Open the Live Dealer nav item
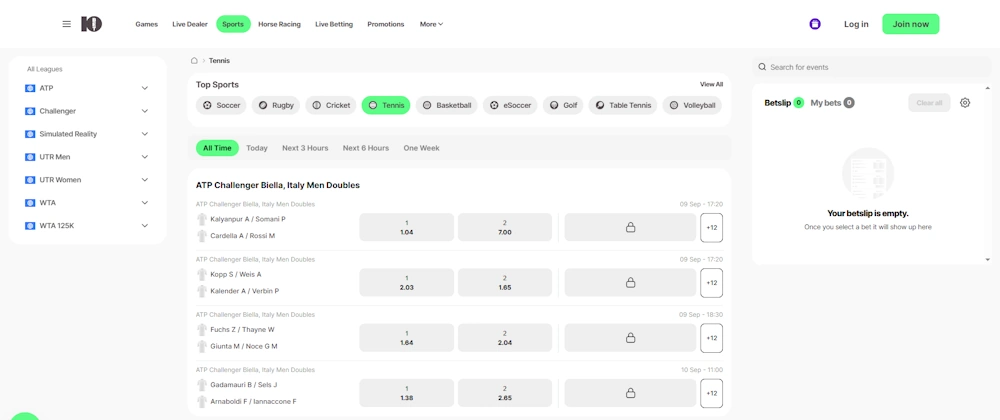This screenshot has height=420, width=1000. pos(190,24)
